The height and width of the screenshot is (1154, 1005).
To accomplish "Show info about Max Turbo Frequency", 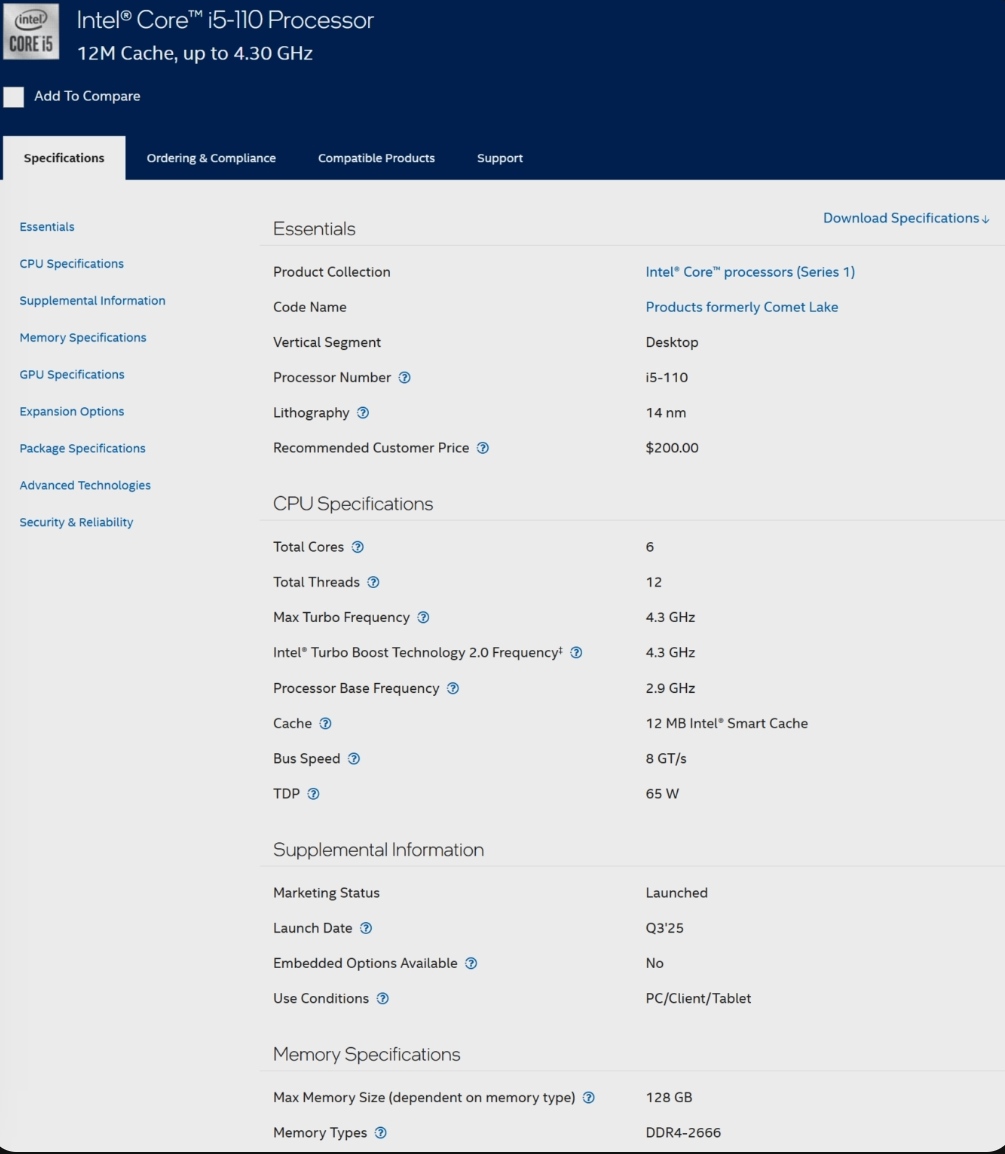I will (423, 617).
